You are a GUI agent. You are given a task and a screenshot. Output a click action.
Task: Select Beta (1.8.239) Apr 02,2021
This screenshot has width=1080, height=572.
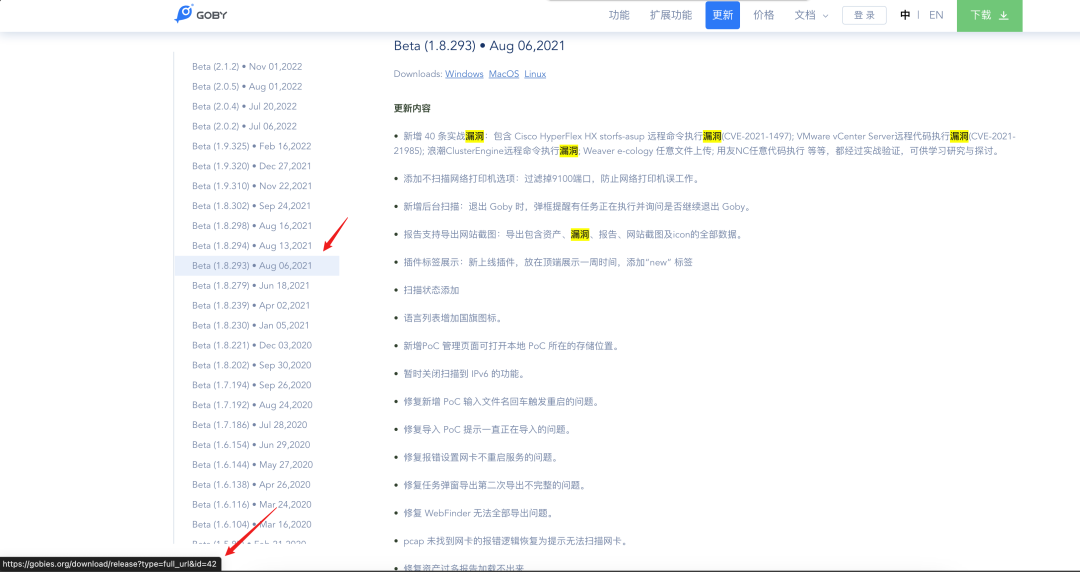(251, 306)
